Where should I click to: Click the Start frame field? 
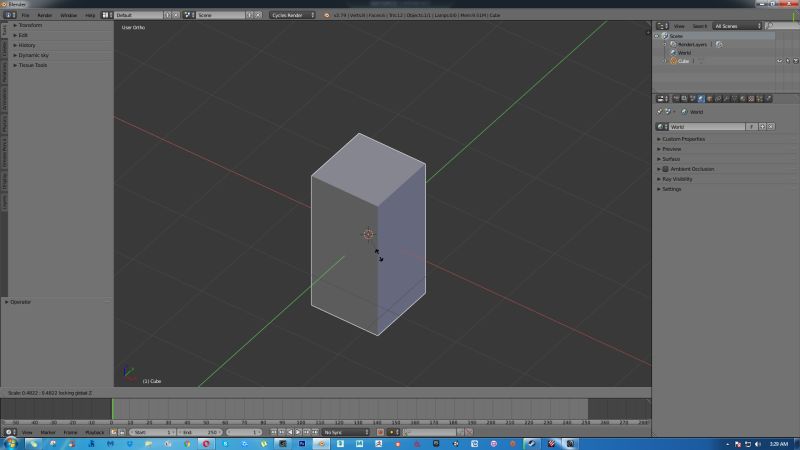[x=152, y=432]
